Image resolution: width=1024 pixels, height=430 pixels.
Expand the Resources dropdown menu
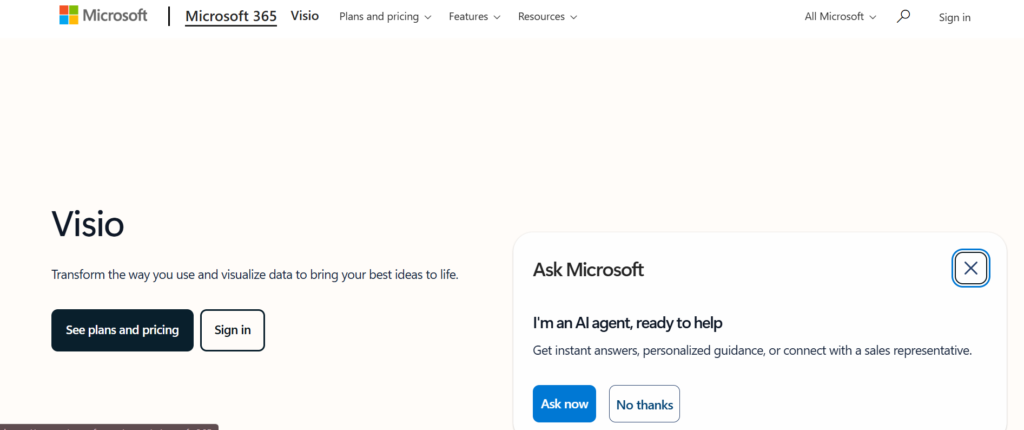click(x=547, y=17)
